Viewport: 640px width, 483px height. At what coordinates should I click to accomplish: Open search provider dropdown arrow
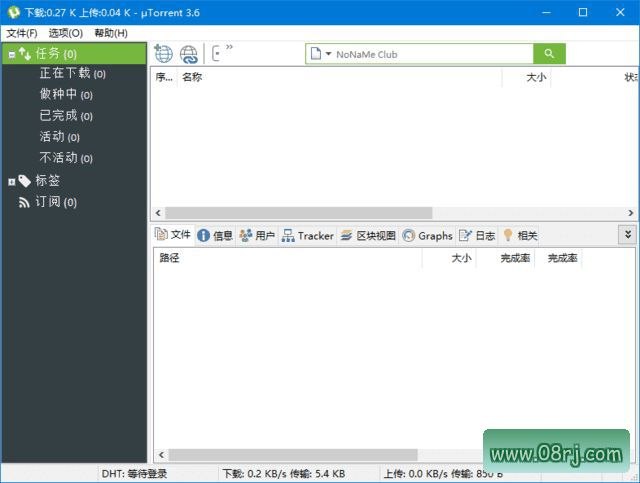pyautogui.click(x=328, y=53)
